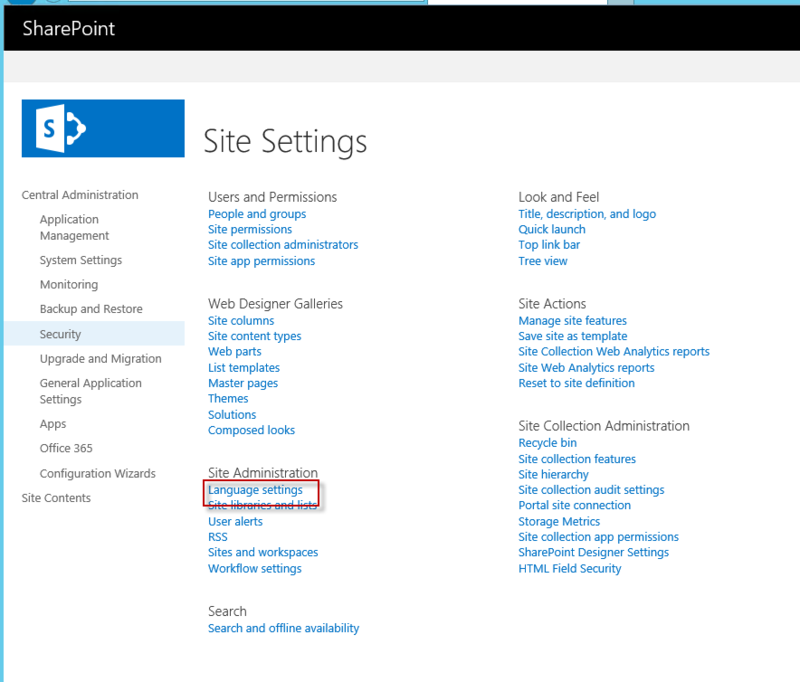Open HTML Field Security link
The width and height of the screenshot is (800, 682).
coord(570,568)
